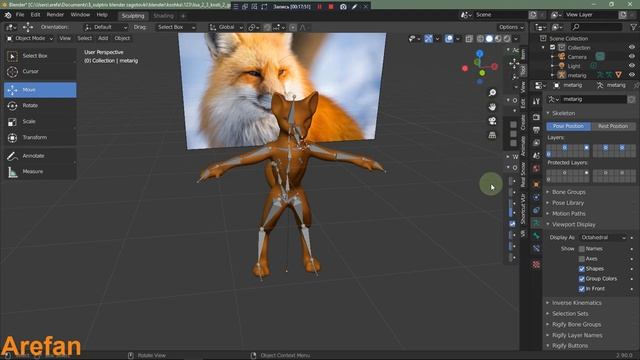Activate the Rotate tool

40,106
